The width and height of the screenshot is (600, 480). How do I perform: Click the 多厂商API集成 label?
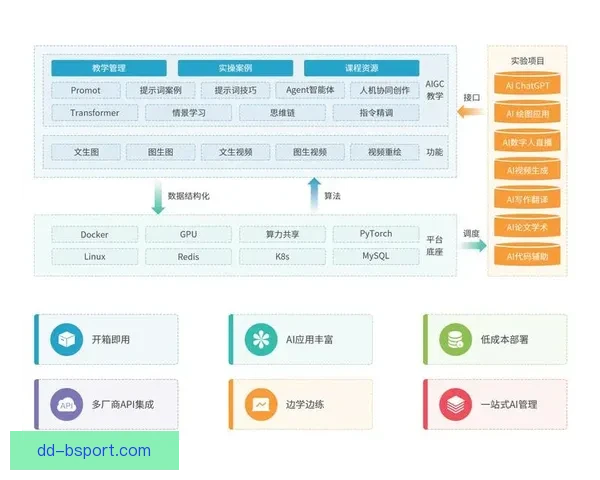[122, 405]
